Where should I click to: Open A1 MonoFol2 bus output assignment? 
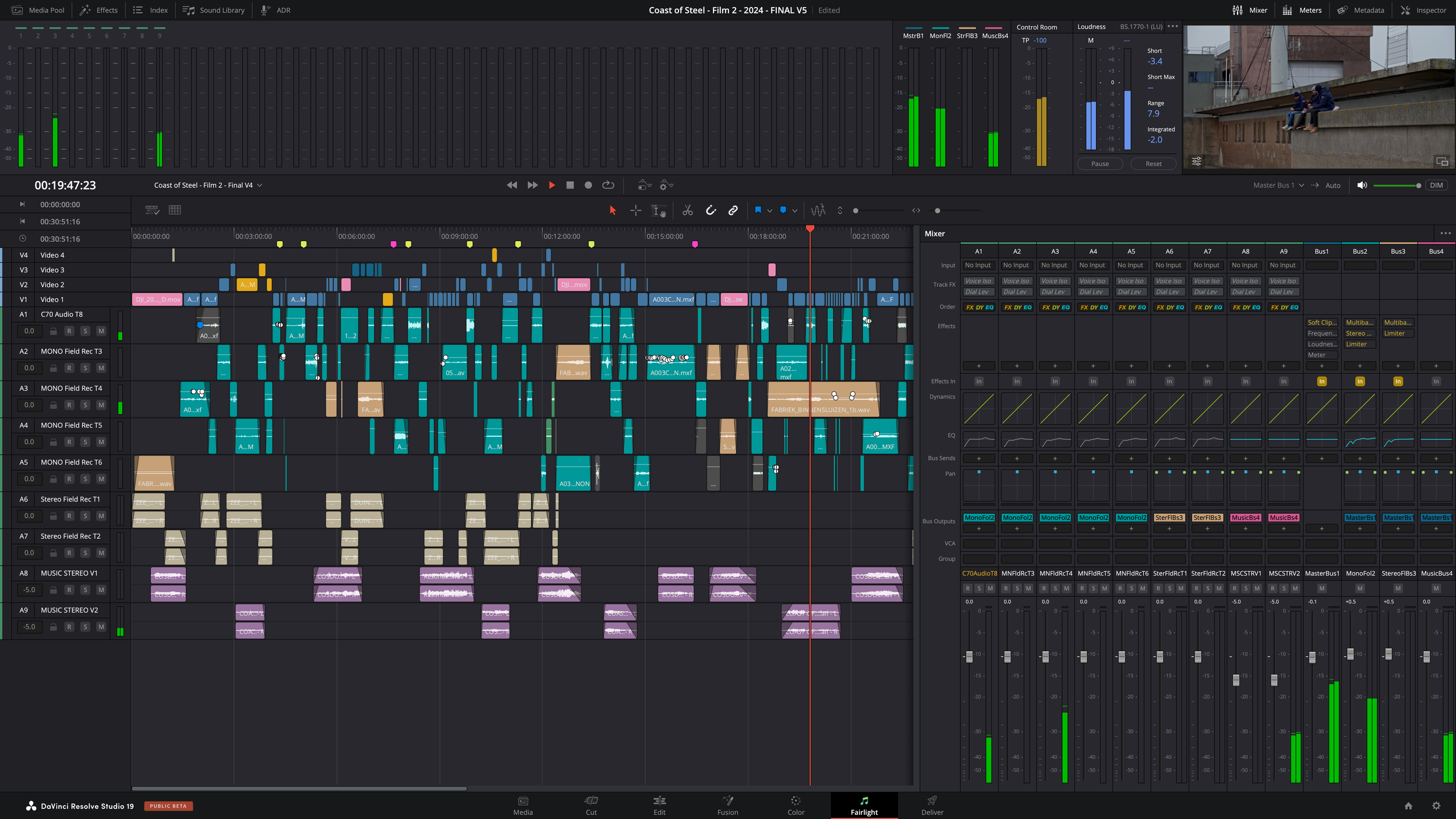coord(978,517)
